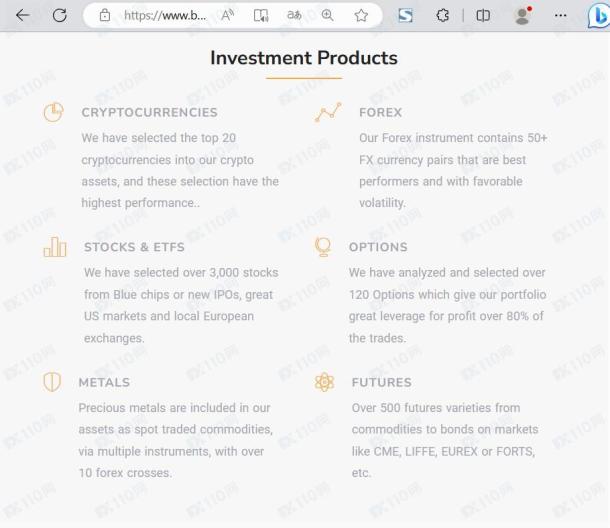
Task: Reload the page with the refresh icon
Action: (x=60, y=16)
